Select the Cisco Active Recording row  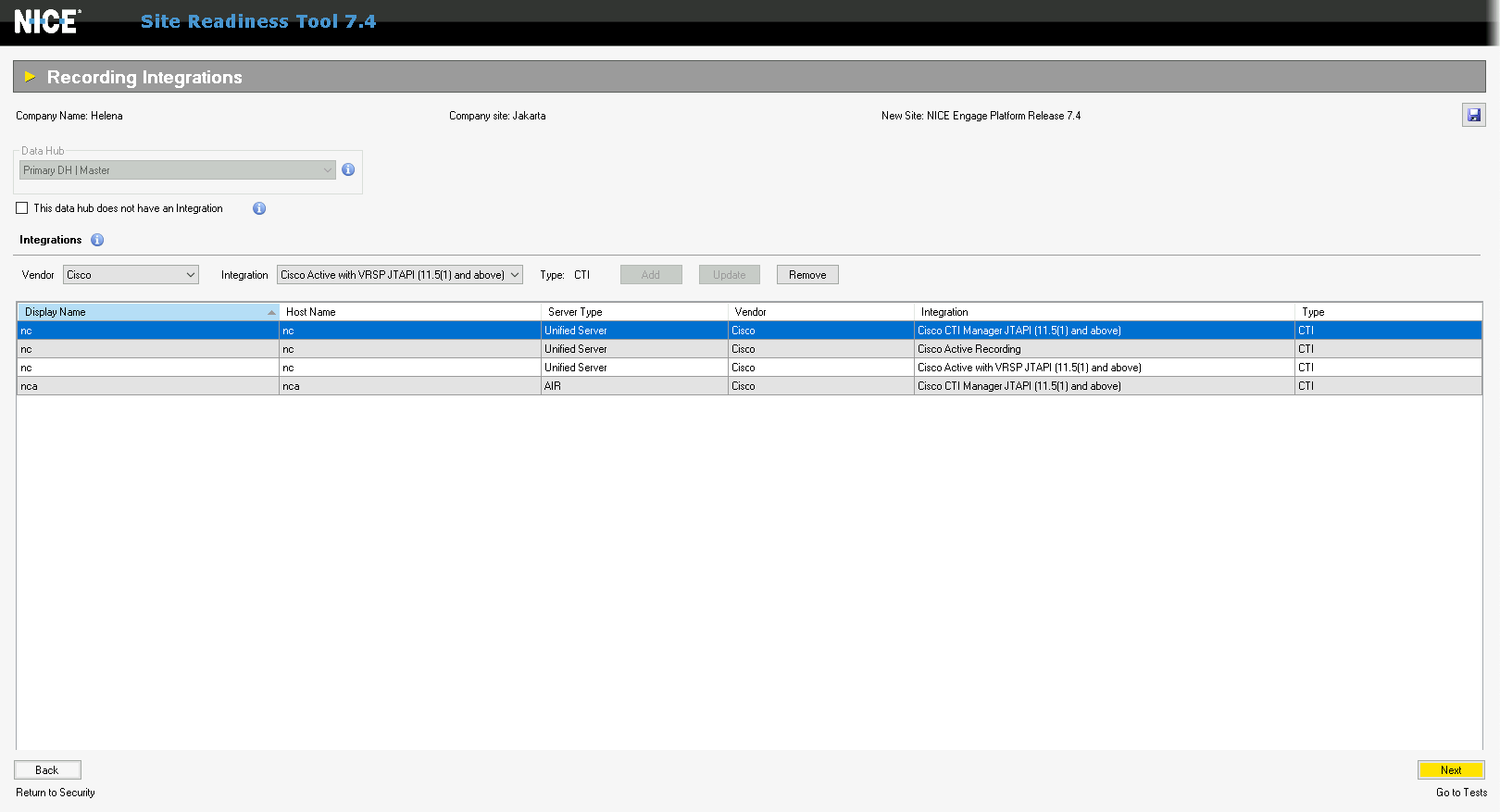[969, 349]
